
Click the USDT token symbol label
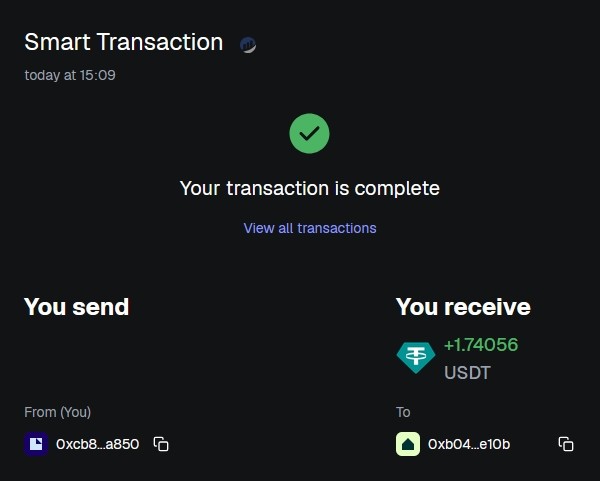(467, 372)
